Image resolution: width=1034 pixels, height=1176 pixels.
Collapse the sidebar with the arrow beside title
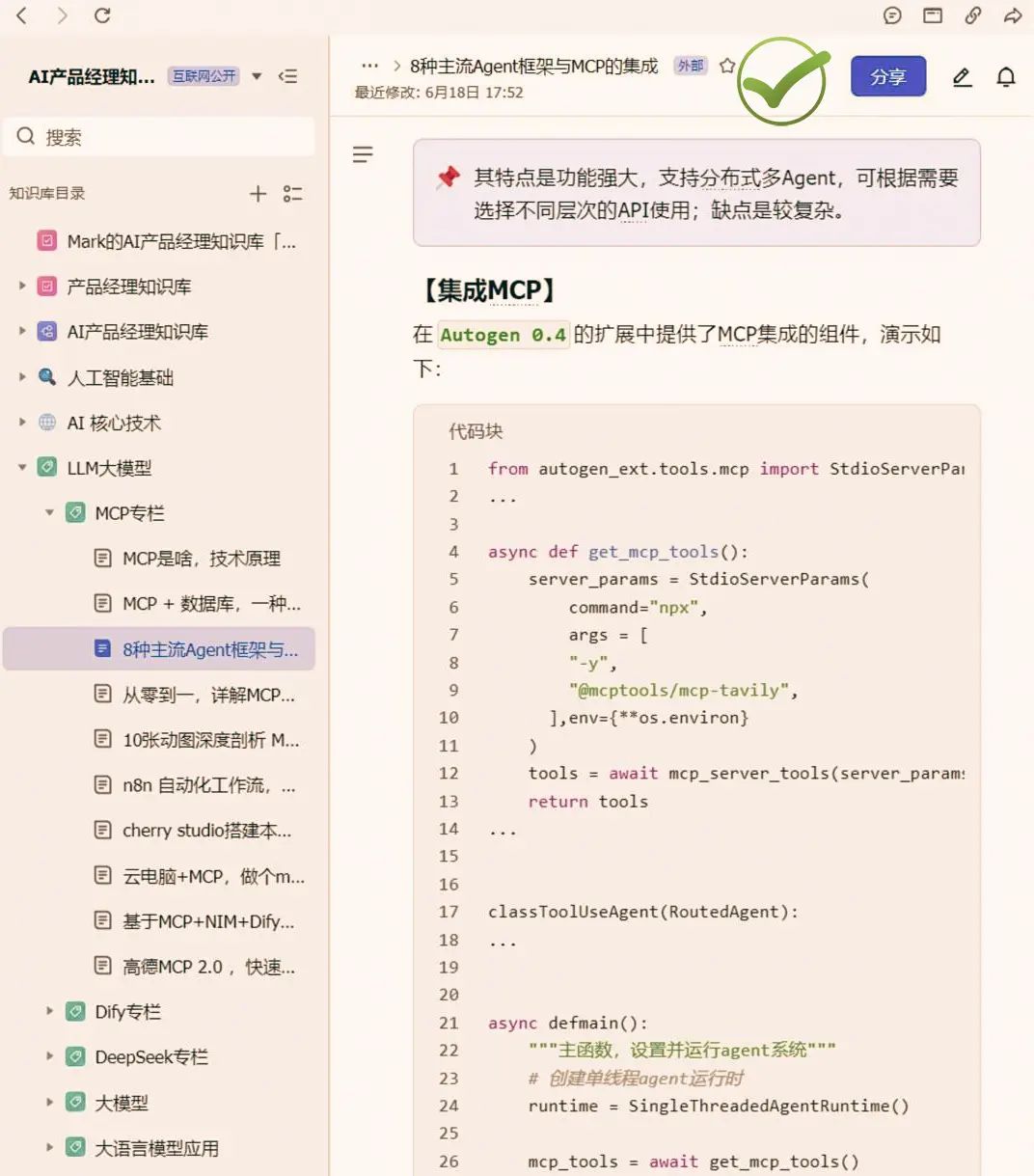287,76
